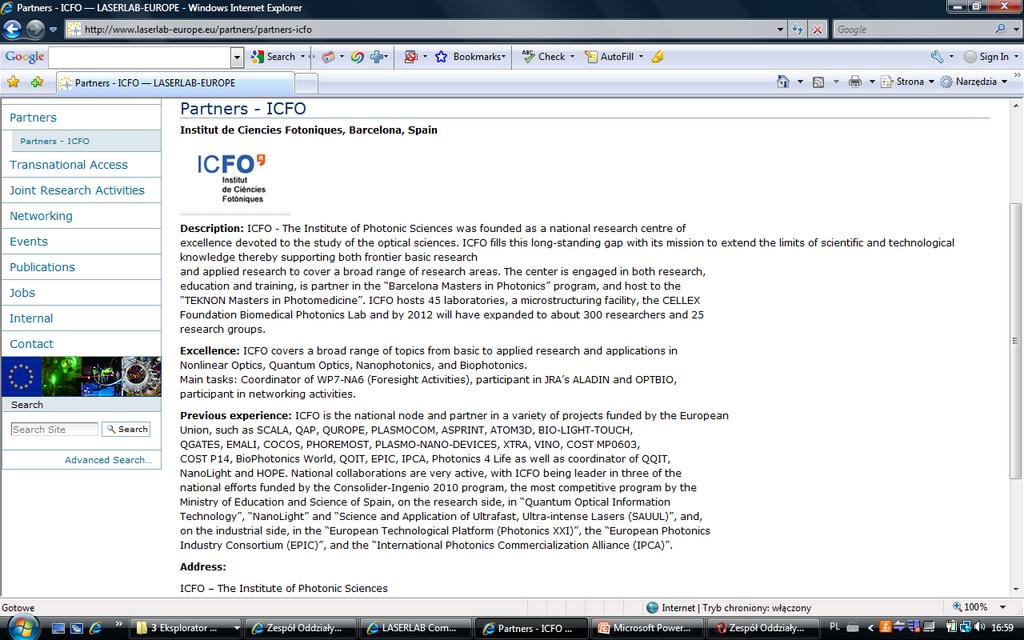This screenshot has height=640, width=1024.
Task: Click the Home icon in command bar
Action: (783, 82)
